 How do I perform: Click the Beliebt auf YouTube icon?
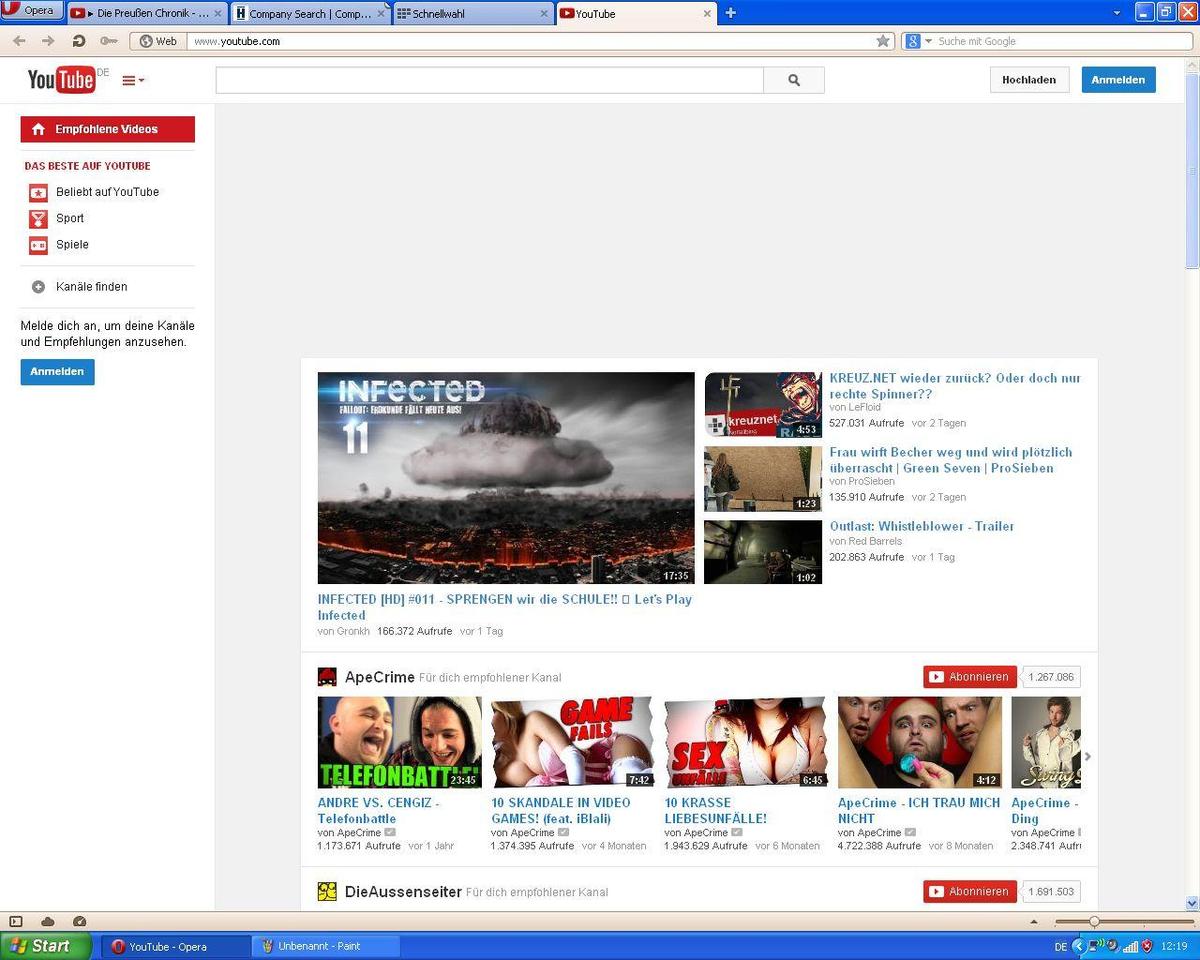point(38,192)
